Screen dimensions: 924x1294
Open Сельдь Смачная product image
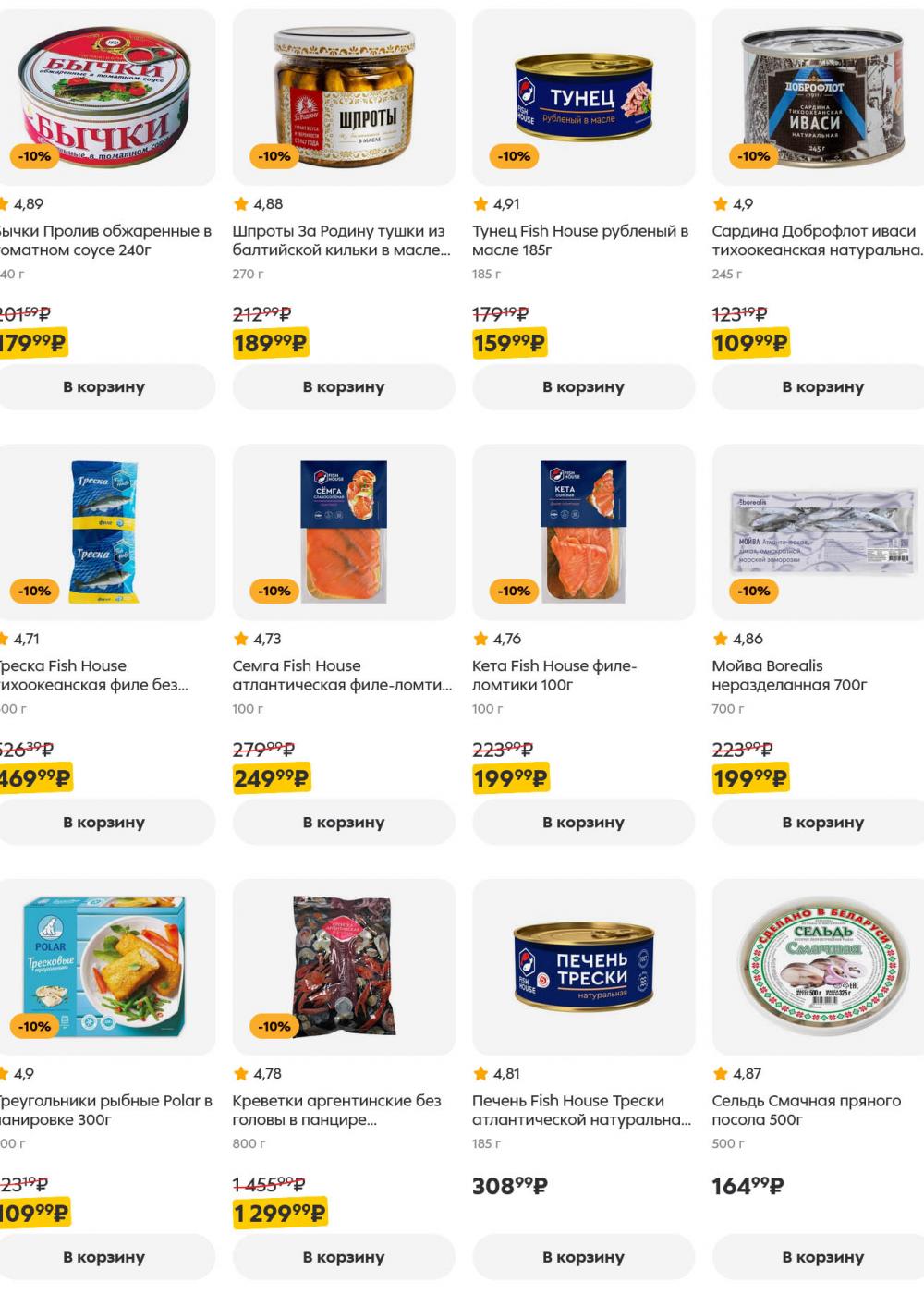coord(819,967)
